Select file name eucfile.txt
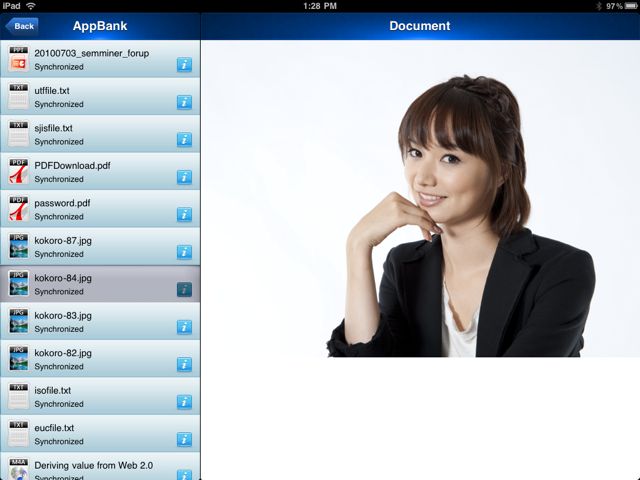 (54, 428)
